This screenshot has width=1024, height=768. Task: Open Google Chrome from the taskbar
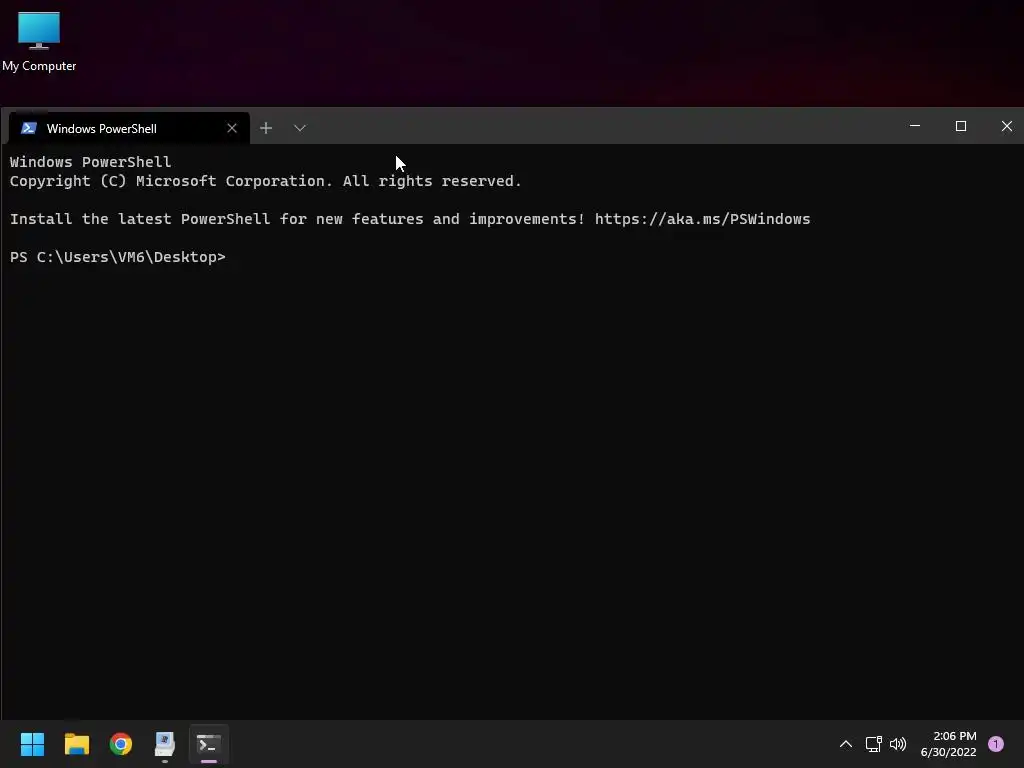121,744
